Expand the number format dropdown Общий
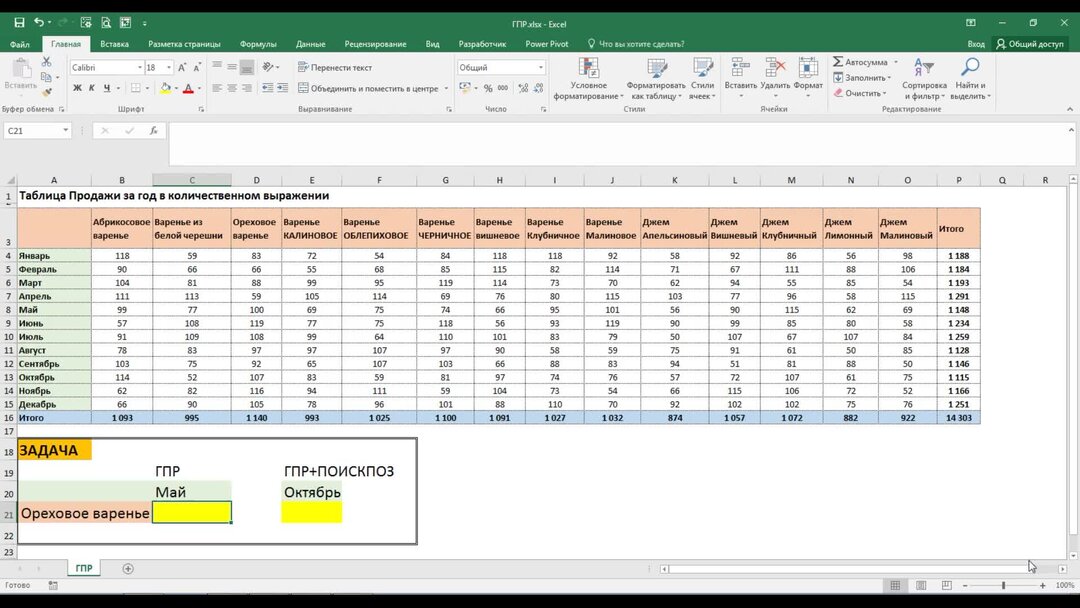The image size is (1080, 608). pos(541,67)
